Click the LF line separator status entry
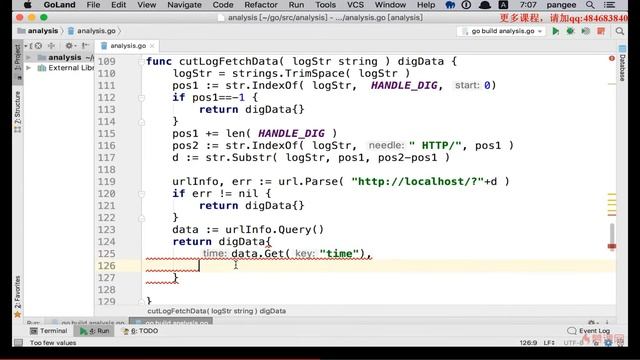The height and width of the screenshot is (360, 640). (549, 342)
